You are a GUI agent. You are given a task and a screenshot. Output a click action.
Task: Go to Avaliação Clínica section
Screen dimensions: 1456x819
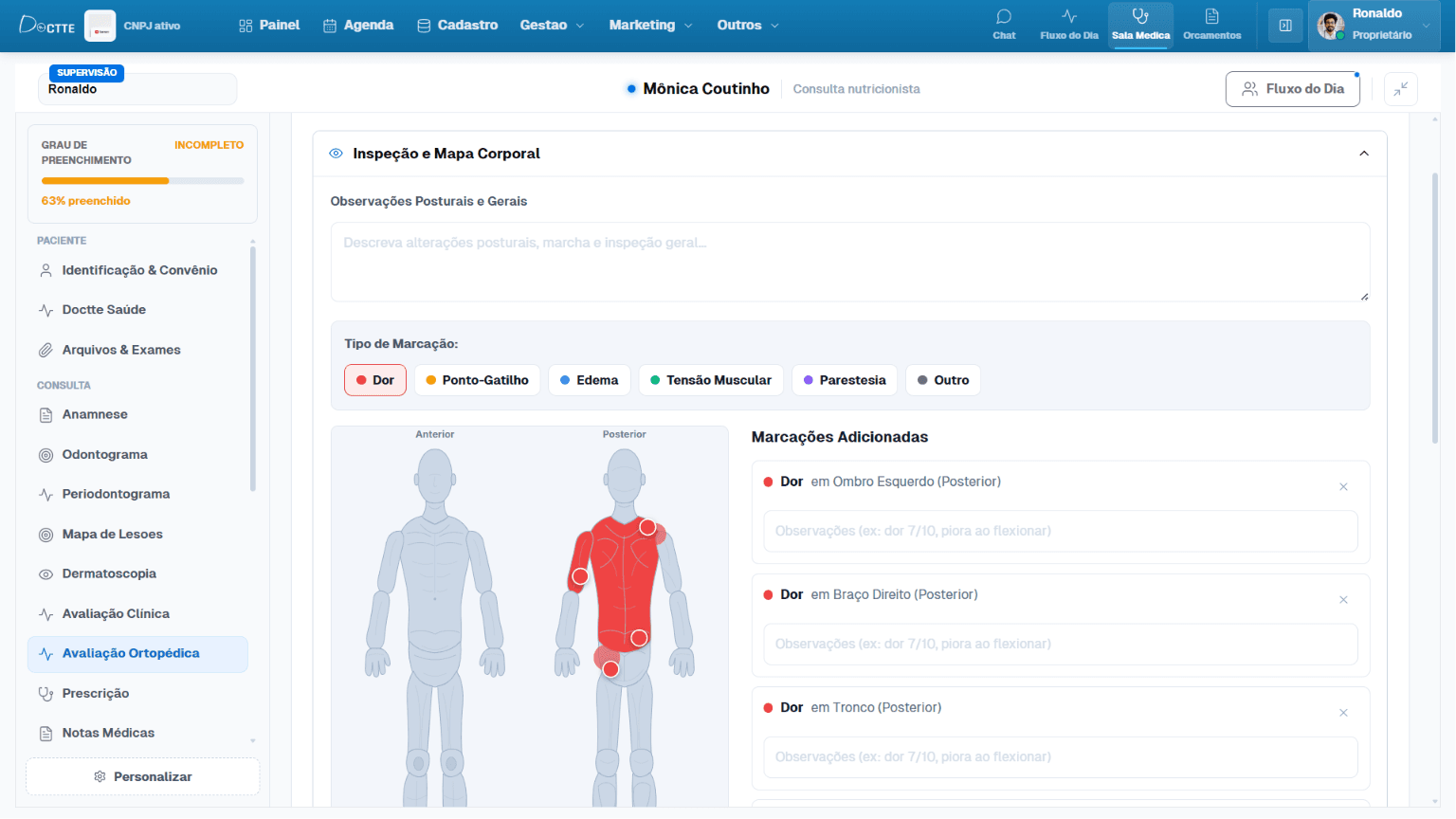[137, 614]
